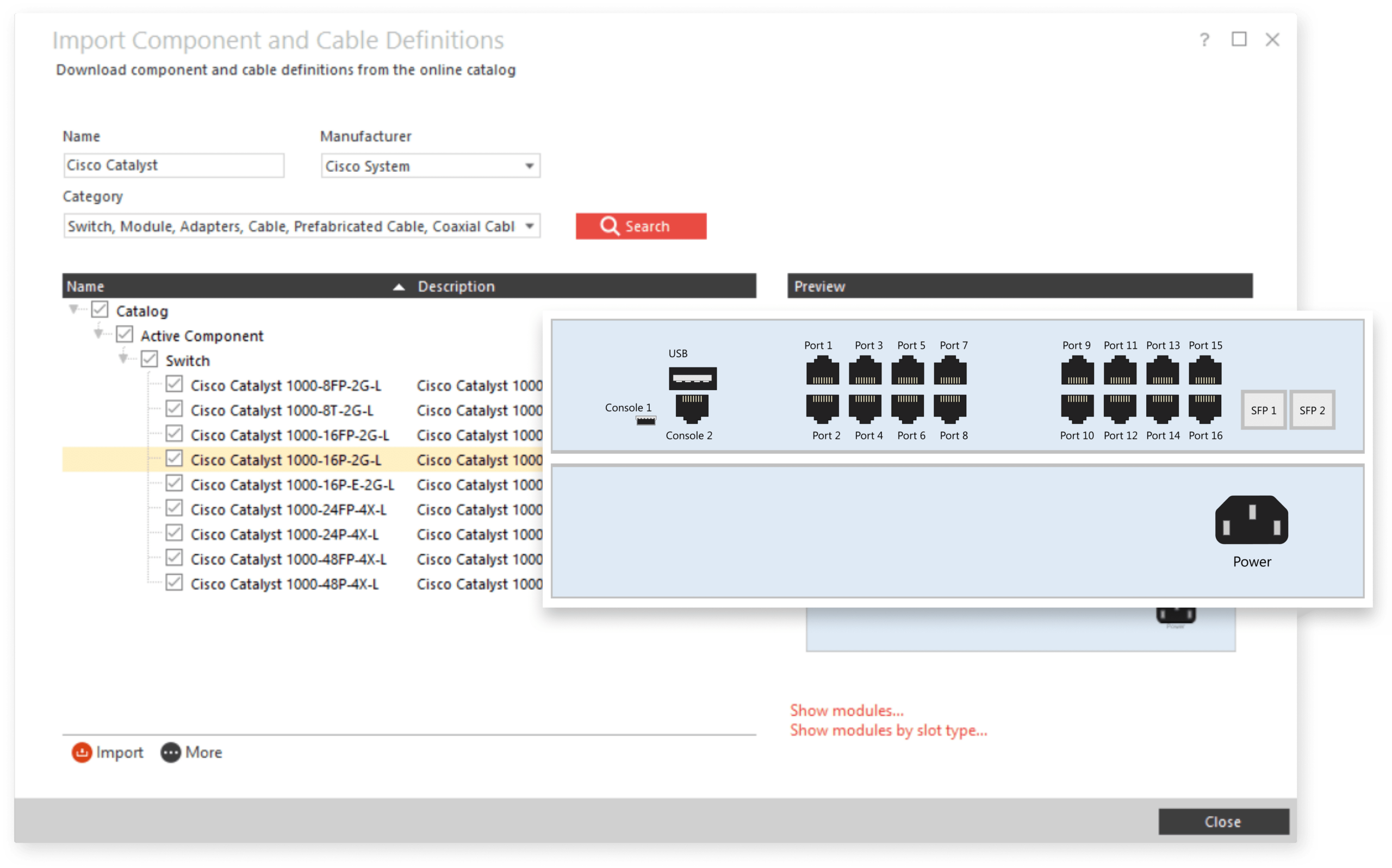Viewport: 1392px width, 868px height.
Task: Click the Port 12 jack icon
Action: click(1120, 408)
